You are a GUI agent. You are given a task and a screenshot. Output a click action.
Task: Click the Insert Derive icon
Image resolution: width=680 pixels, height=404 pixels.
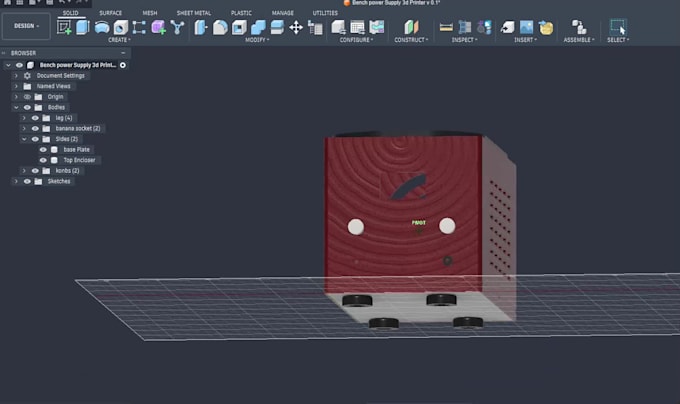click(507, 27)
